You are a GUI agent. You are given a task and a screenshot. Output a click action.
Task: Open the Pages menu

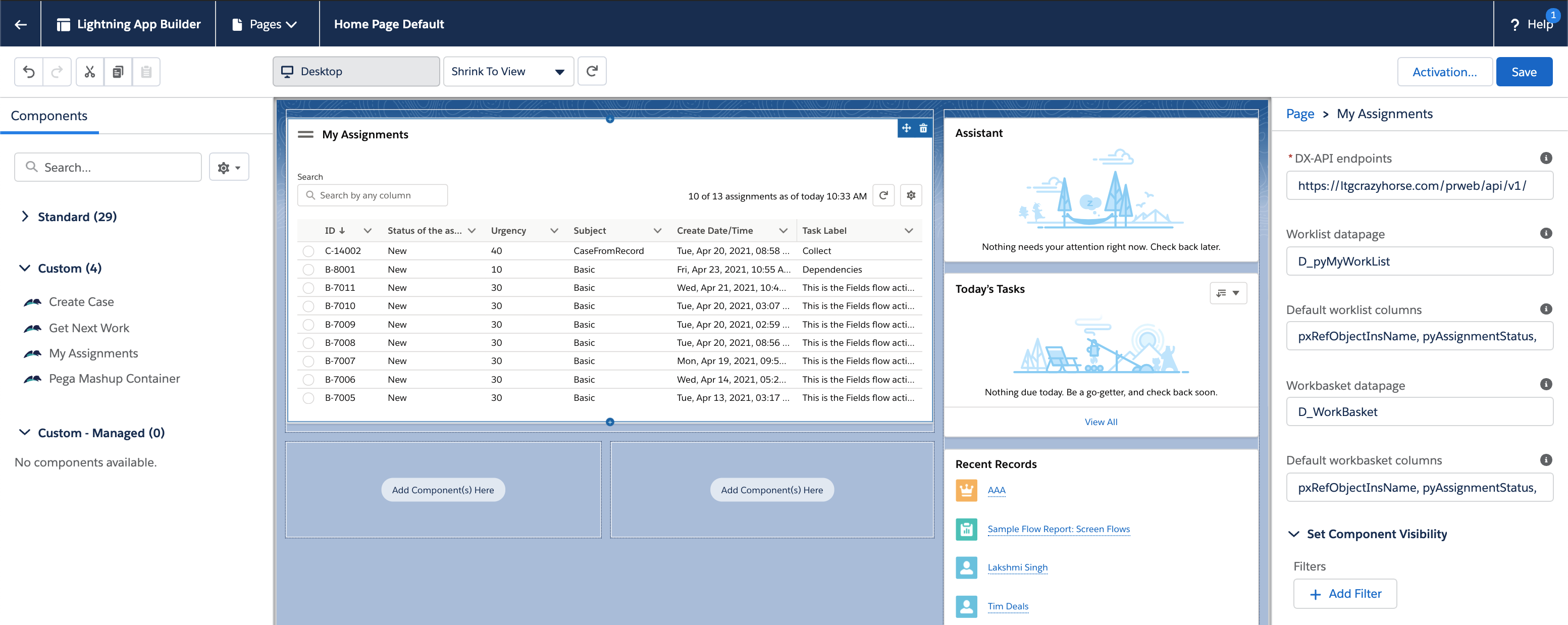[x=267, y=24]
